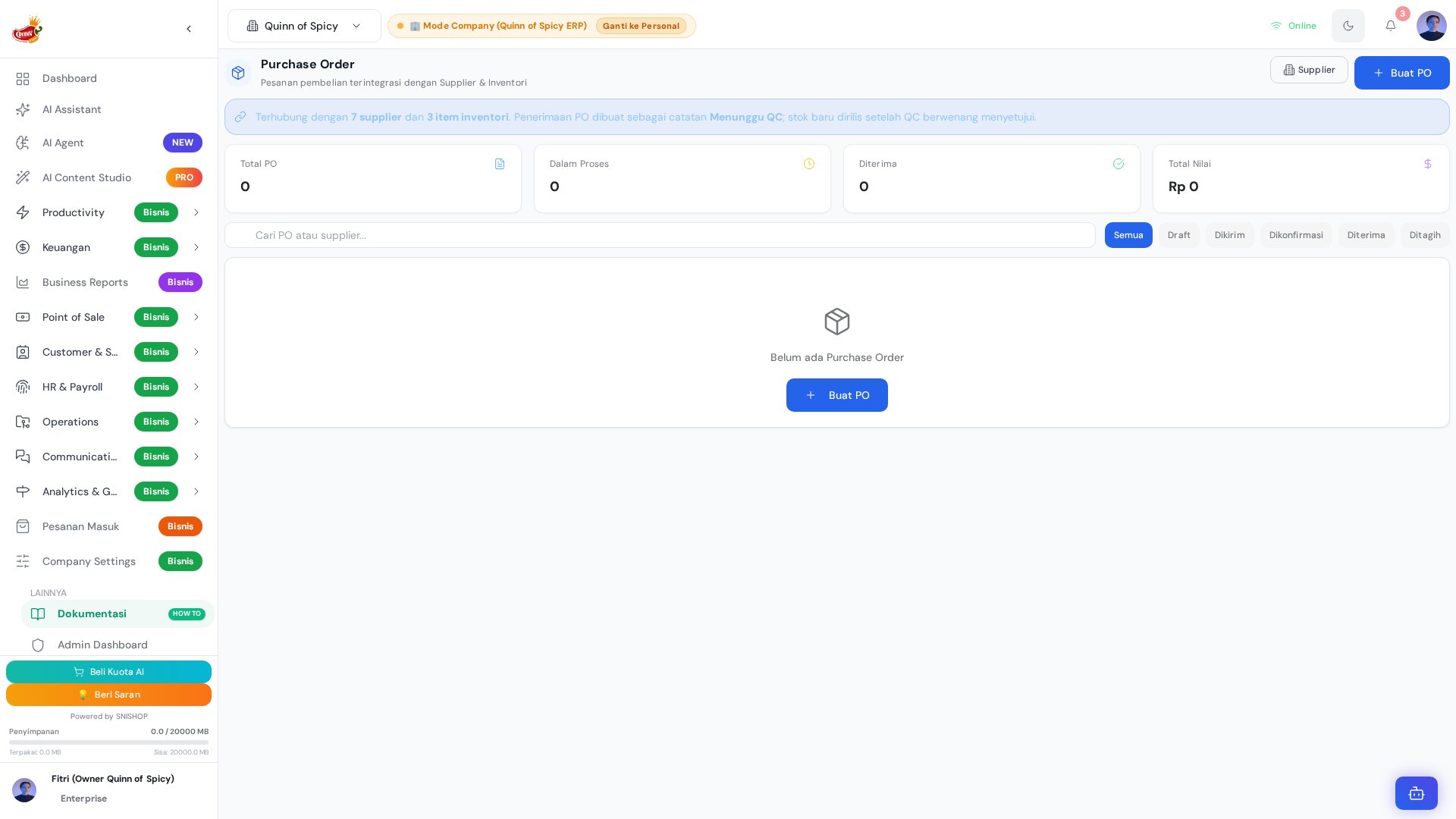Click the empty-state package icon
The image size is (1456, 819).
tap(837, 322)
